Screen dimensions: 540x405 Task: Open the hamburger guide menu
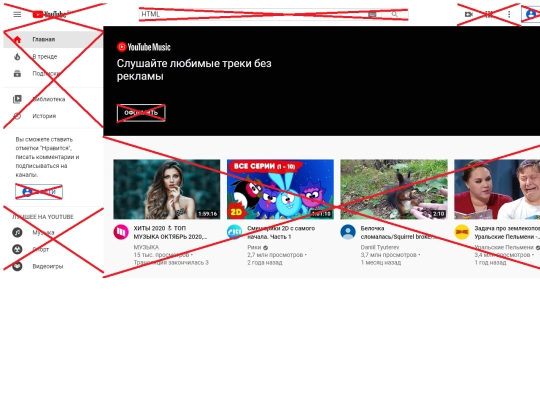click(x=17, y=14)
